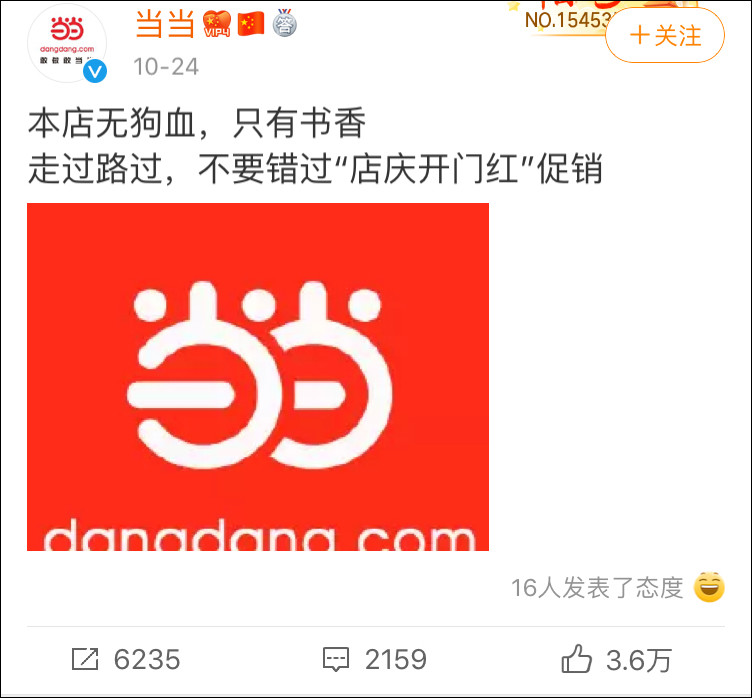Click the NO.15453 ranking banner
Screen dimensions: 752x698
(x=566, y=18)
